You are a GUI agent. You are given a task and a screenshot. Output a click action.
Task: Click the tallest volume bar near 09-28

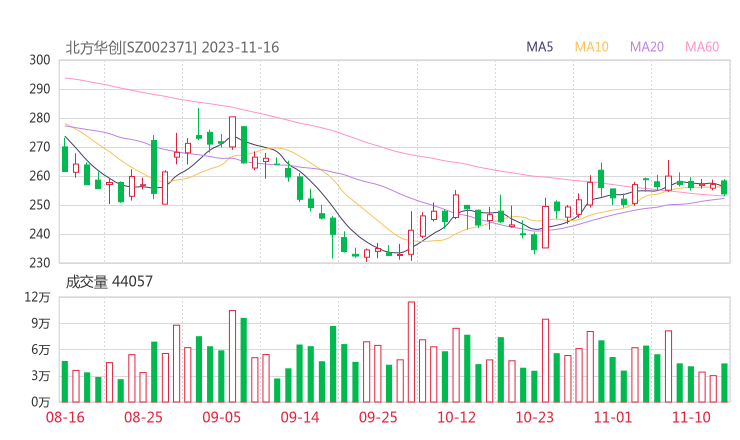(x=411, y=352)
